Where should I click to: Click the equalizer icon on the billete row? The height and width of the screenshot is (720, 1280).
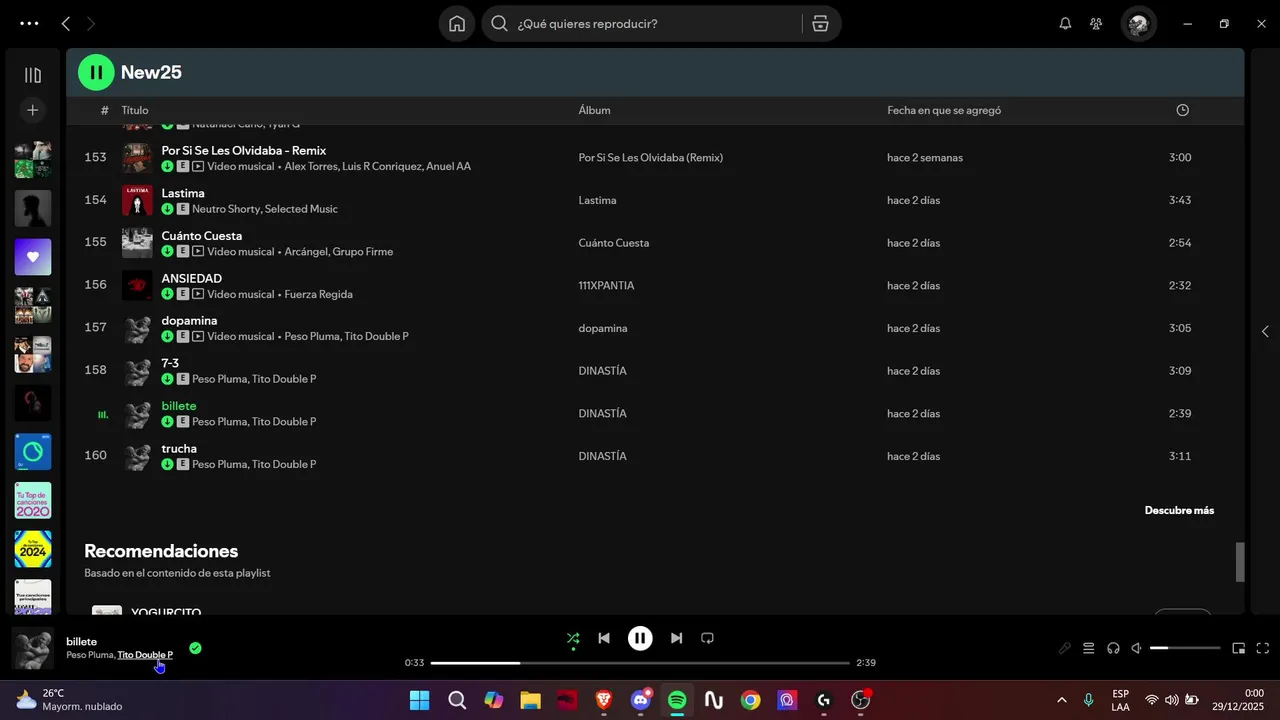(103, 414)
